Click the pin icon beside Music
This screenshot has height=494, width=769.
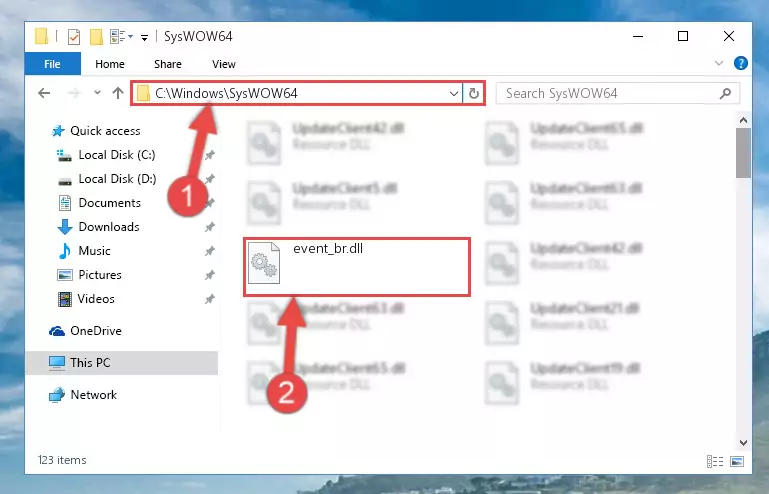coord(209,251)
